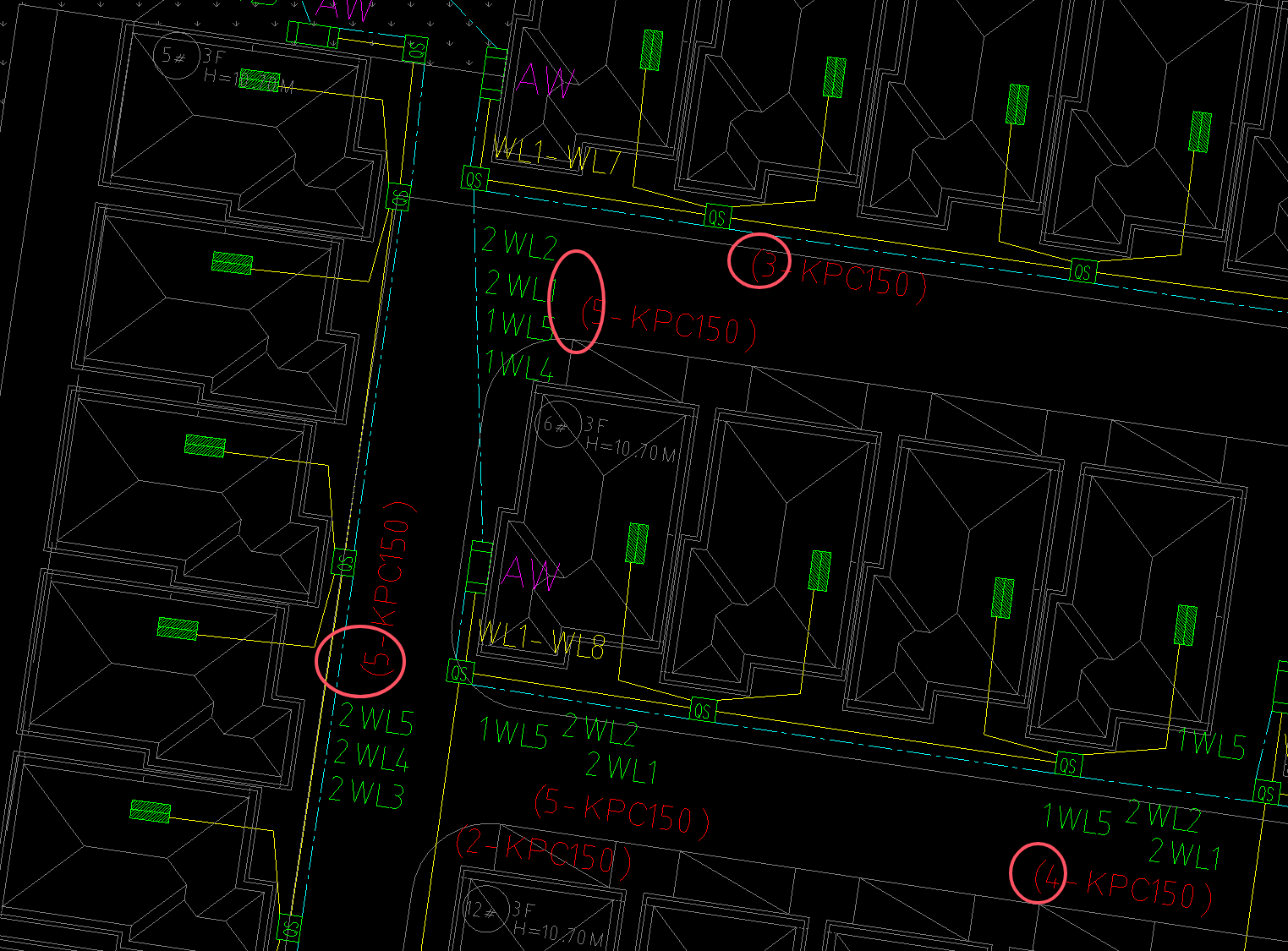Select green hatched block overlapping 5# height text
Viewport: 1288px width, 951px height.
[260, 81]
